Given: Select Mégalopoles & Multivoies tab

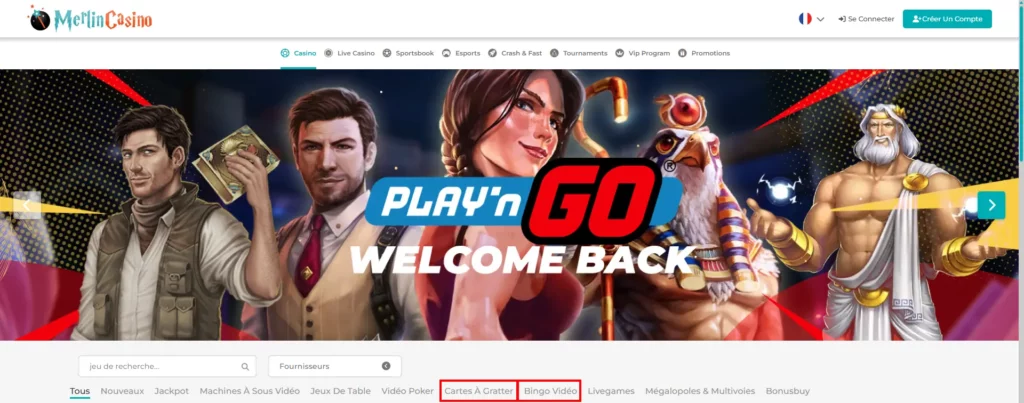Looking at the screenshot, I should pyautogui.click(x=700, y=391).
